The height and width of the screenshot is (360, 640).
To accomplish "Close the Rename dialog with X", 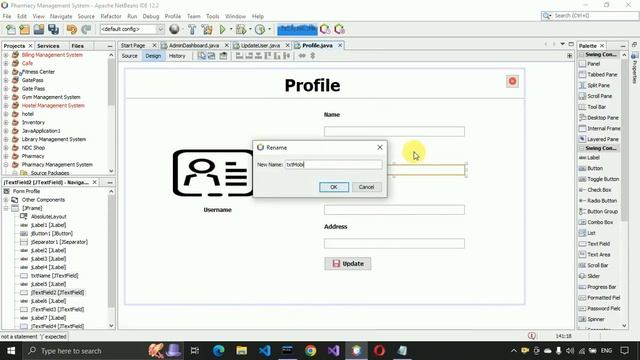I will [380, 147].
